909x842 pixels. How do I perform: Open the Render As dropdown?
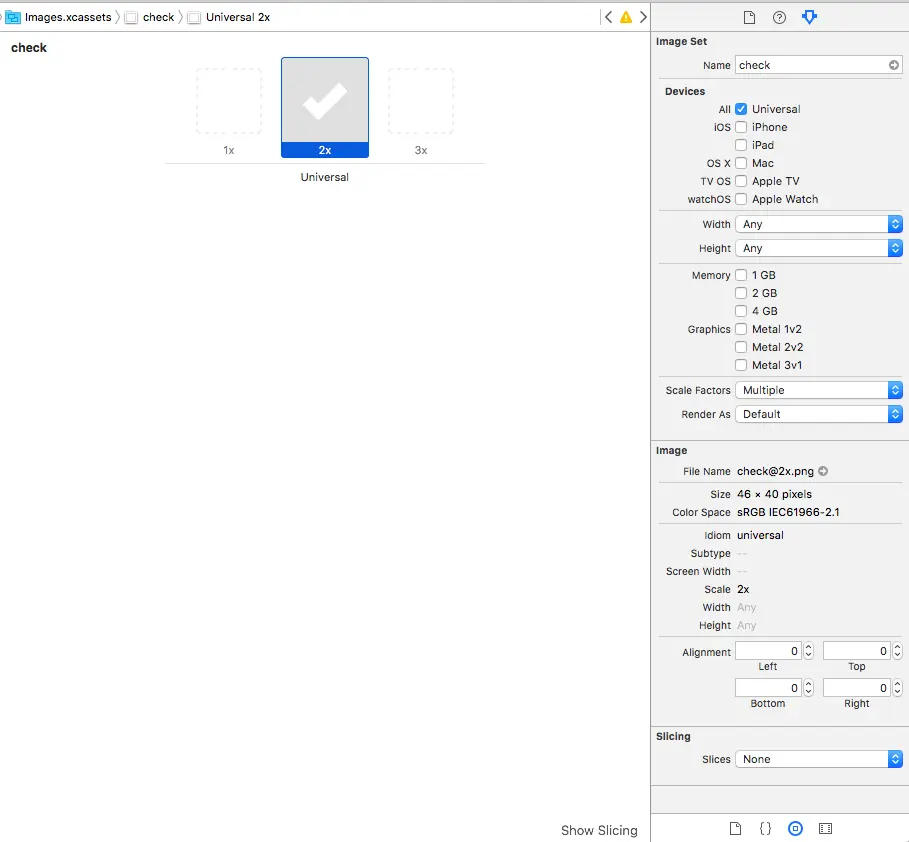(819, 414)
